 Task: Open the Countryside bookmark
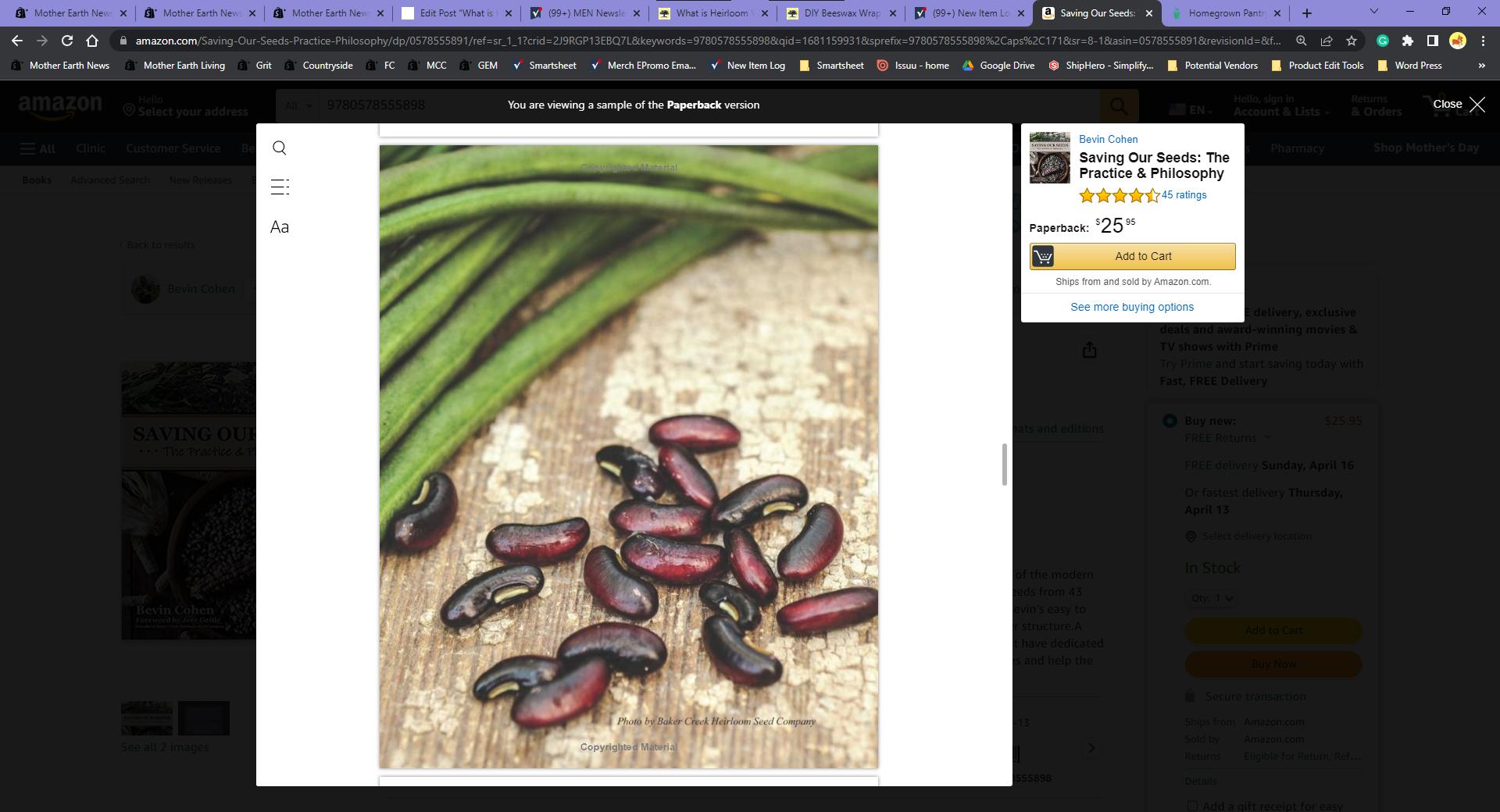(319, 66)
